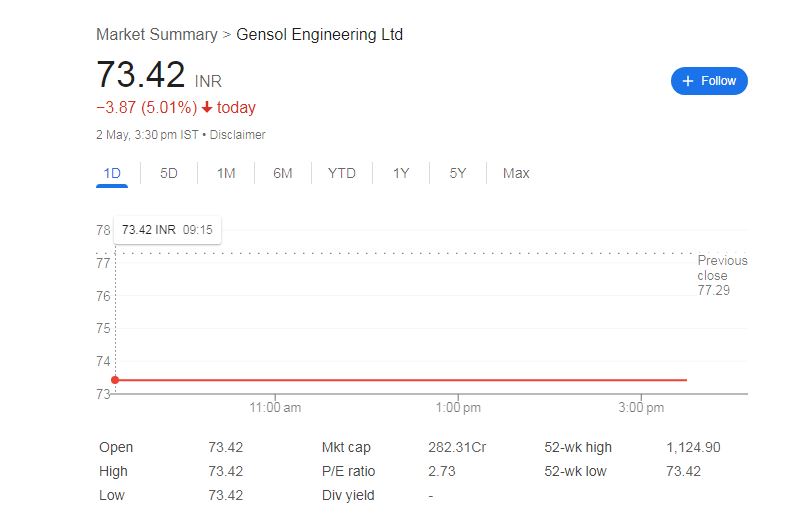The width and height of the screenshot is (793, 525).
Task: Select the 1D time range tab
Action: [x=112, y=173]
